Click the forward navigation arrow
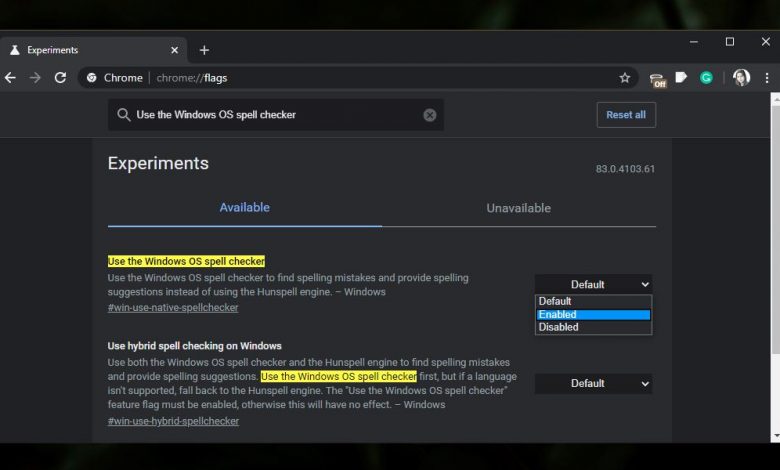Image resolution: width=780 pixels, height=470 pixels. (35, 78)
